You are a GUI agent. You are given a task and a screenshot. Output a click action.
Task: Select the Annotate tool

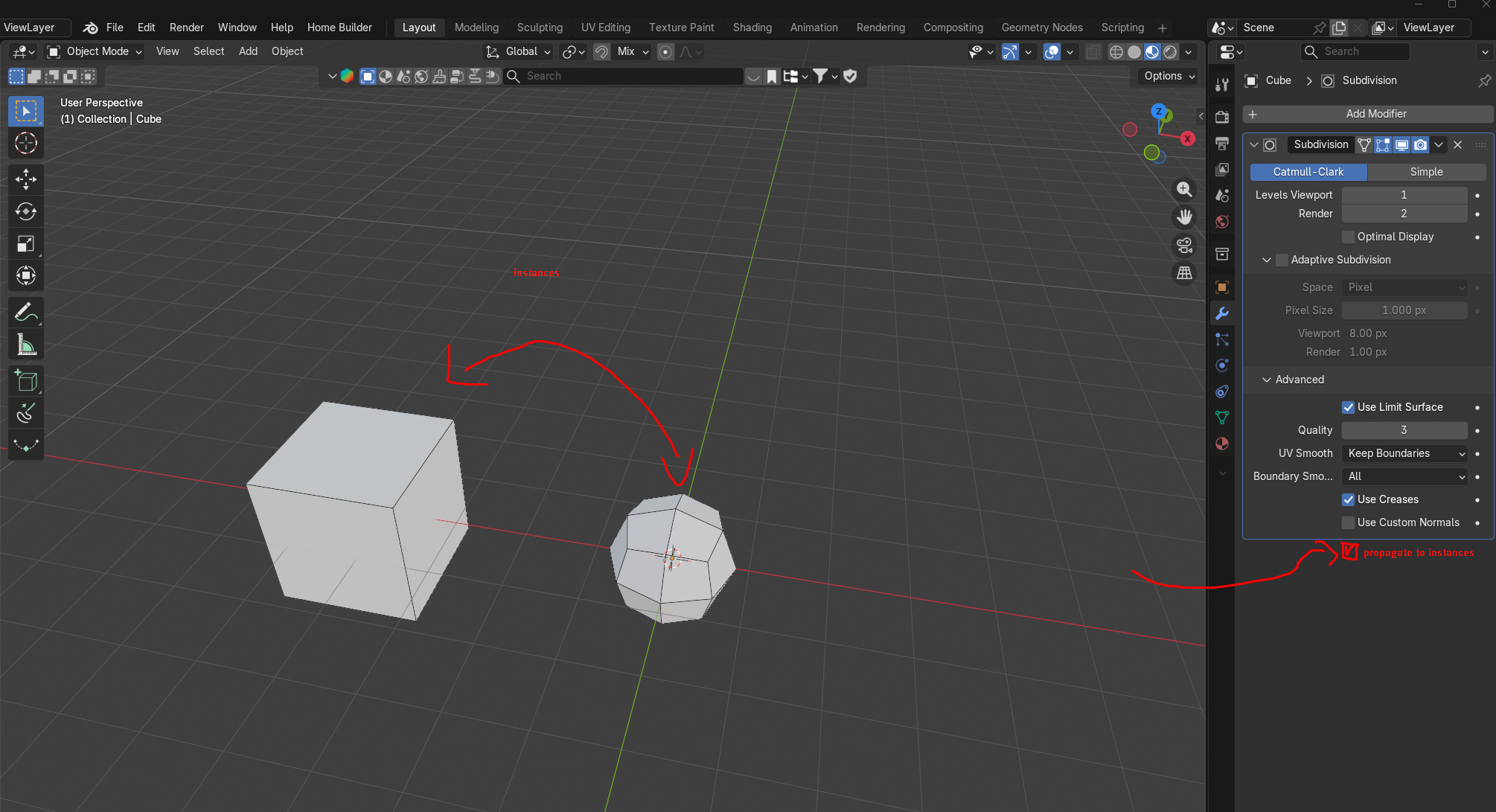pyautogui.click(x=26, y=312)
